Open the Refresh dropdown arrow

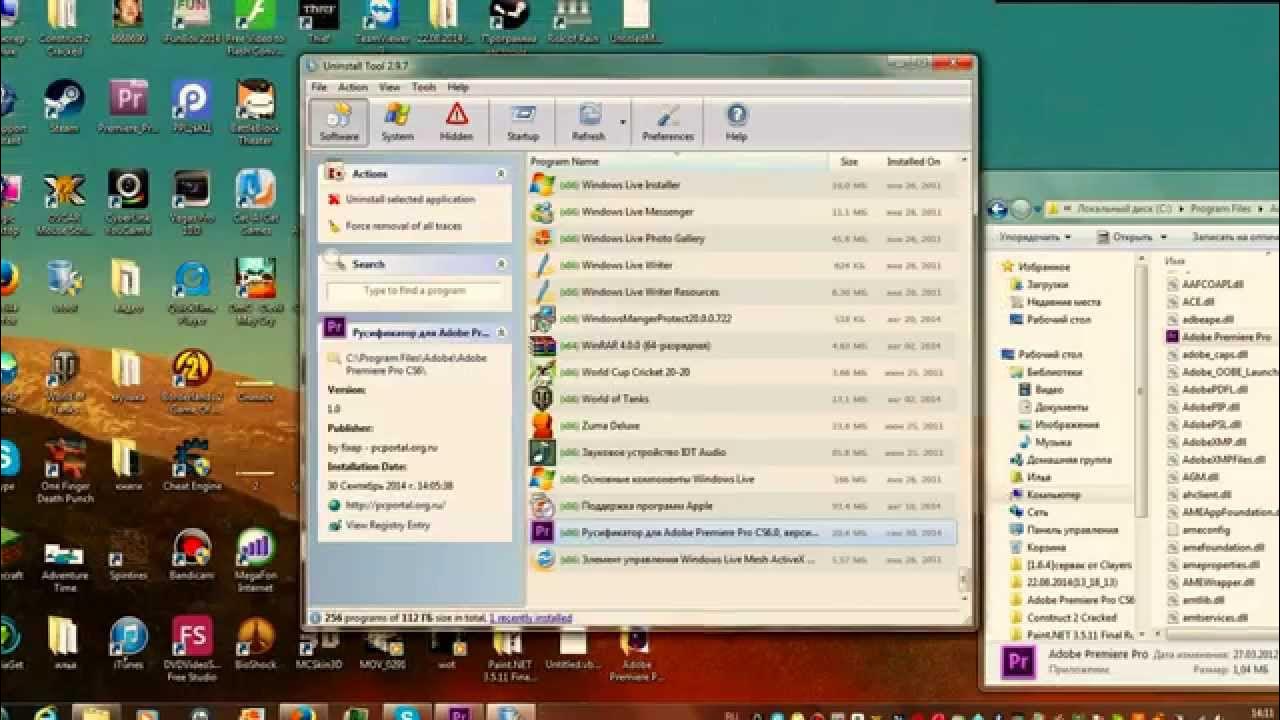(x=623, y=123)
